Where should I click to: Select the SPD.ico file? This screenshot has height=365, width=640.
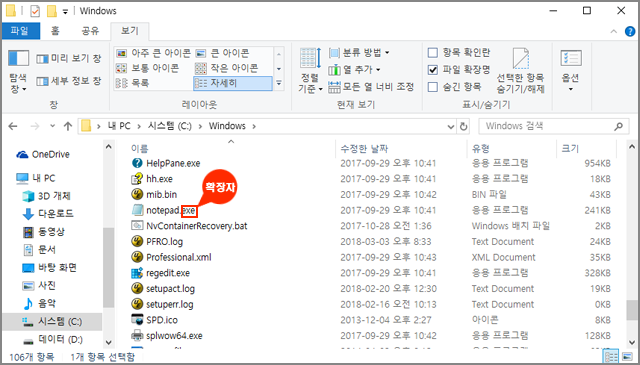154,320
